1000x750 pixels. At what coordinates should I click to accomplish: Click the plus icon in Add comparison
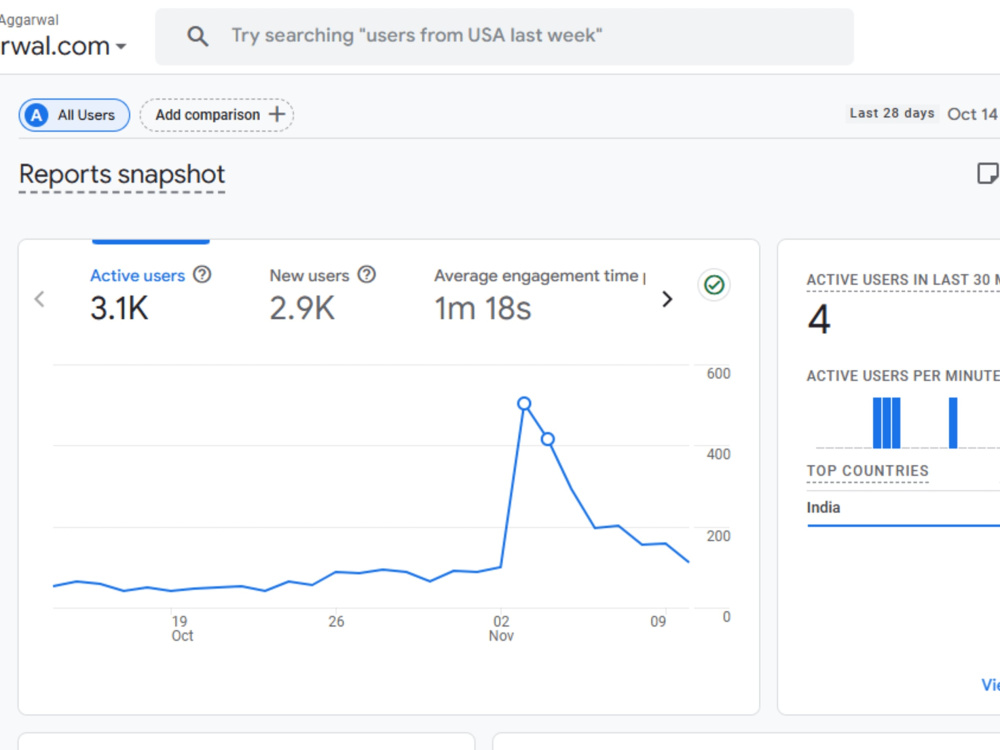[x=277, y=115]
